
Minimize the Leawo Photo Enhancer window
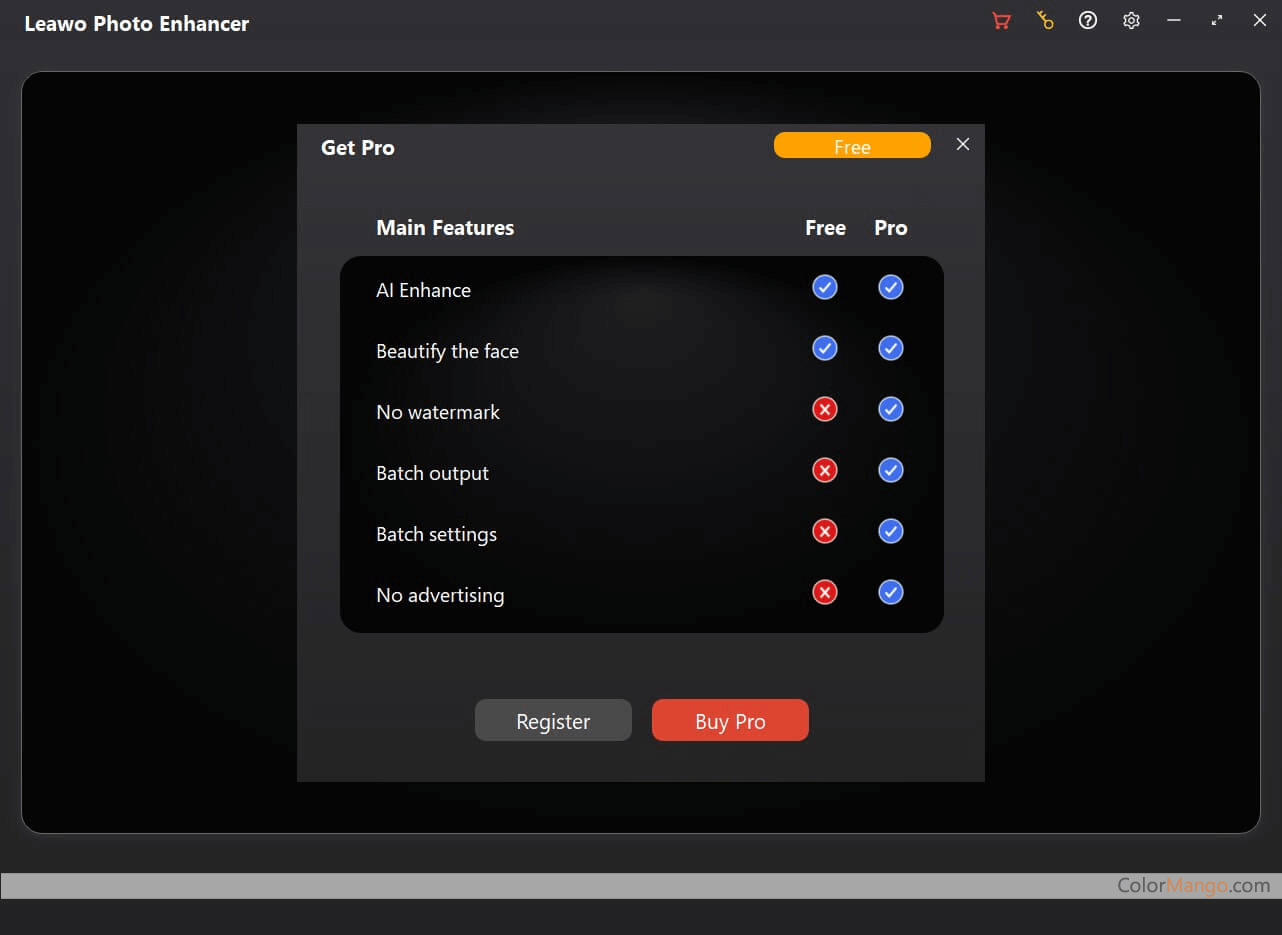pyautogui.click(x=1174, y=21)
